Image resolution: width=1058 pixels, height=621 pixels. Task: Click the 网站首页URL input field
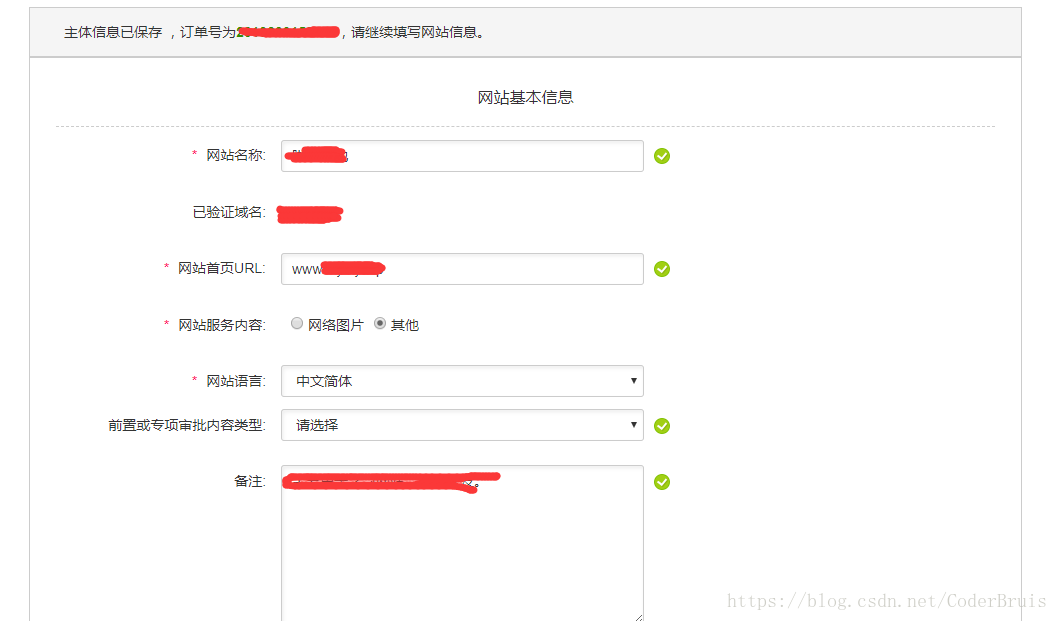tap(462, 269)
